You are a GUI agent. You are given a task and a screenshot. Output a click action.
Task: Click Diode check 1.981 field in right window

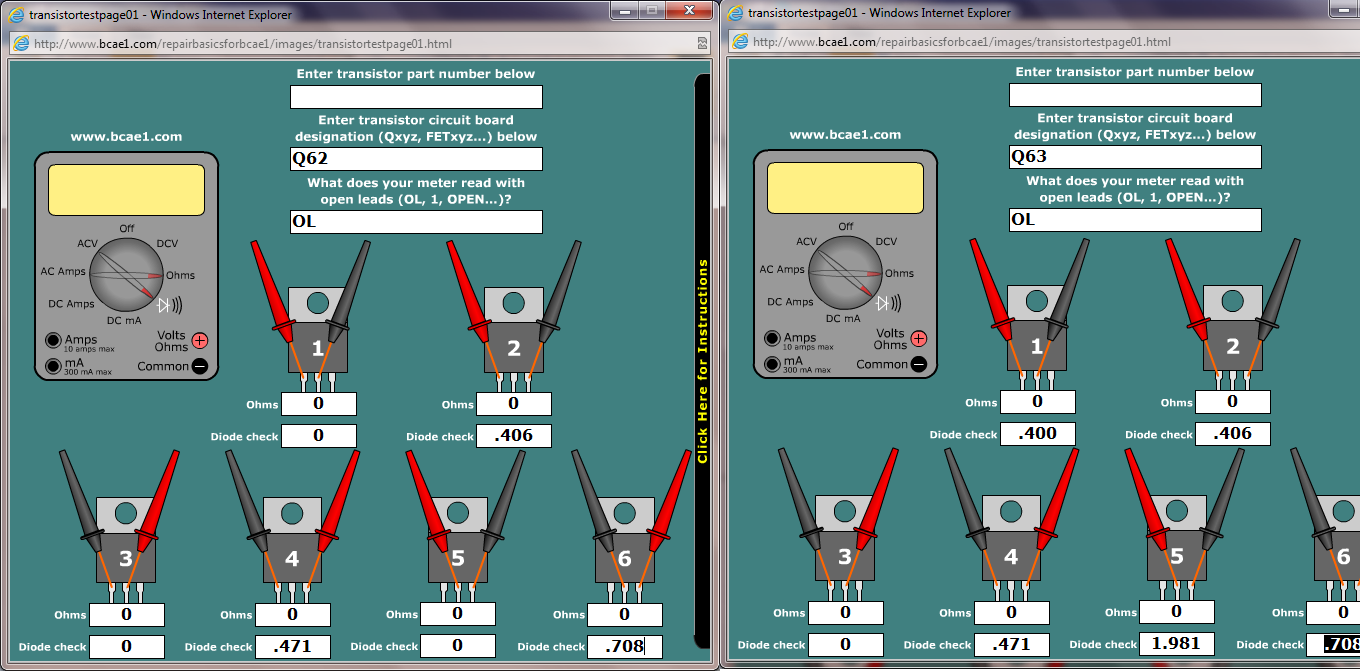click(1177, 644)
